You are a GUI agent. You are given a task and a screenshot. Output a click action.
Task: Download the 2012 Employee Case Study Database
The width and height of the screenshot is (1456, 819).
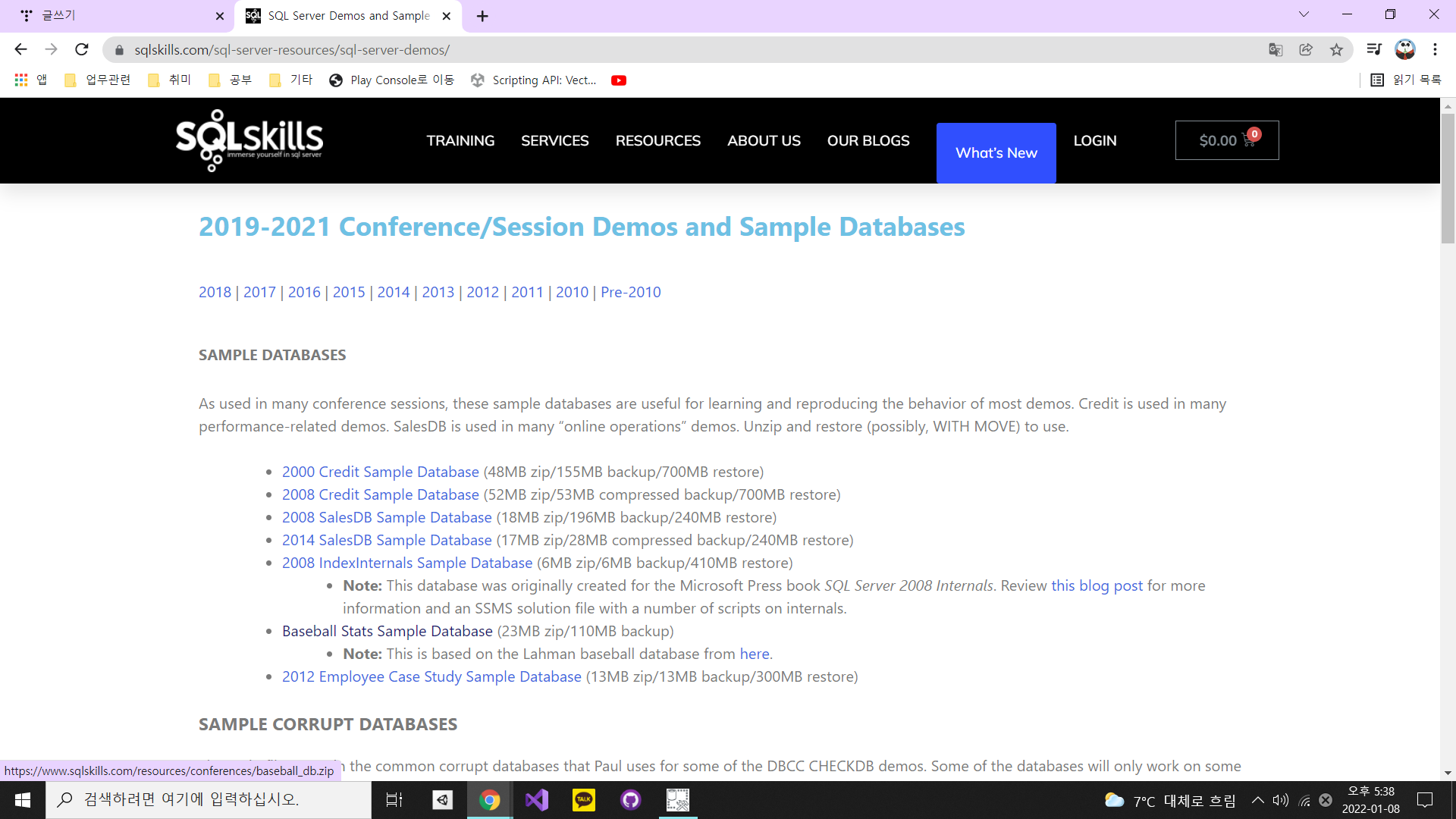pos(431,676)
